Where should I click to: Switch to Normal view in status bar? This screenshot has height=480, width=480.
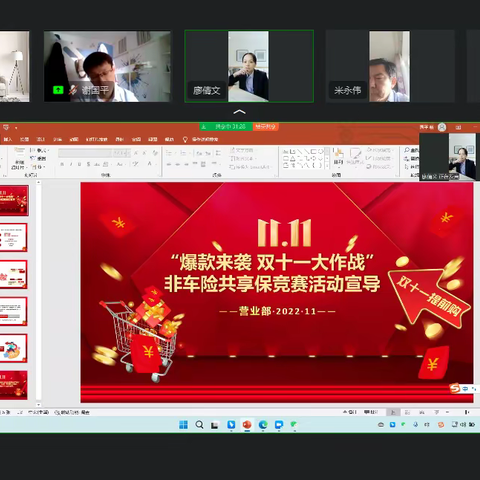tap(393, 412)
